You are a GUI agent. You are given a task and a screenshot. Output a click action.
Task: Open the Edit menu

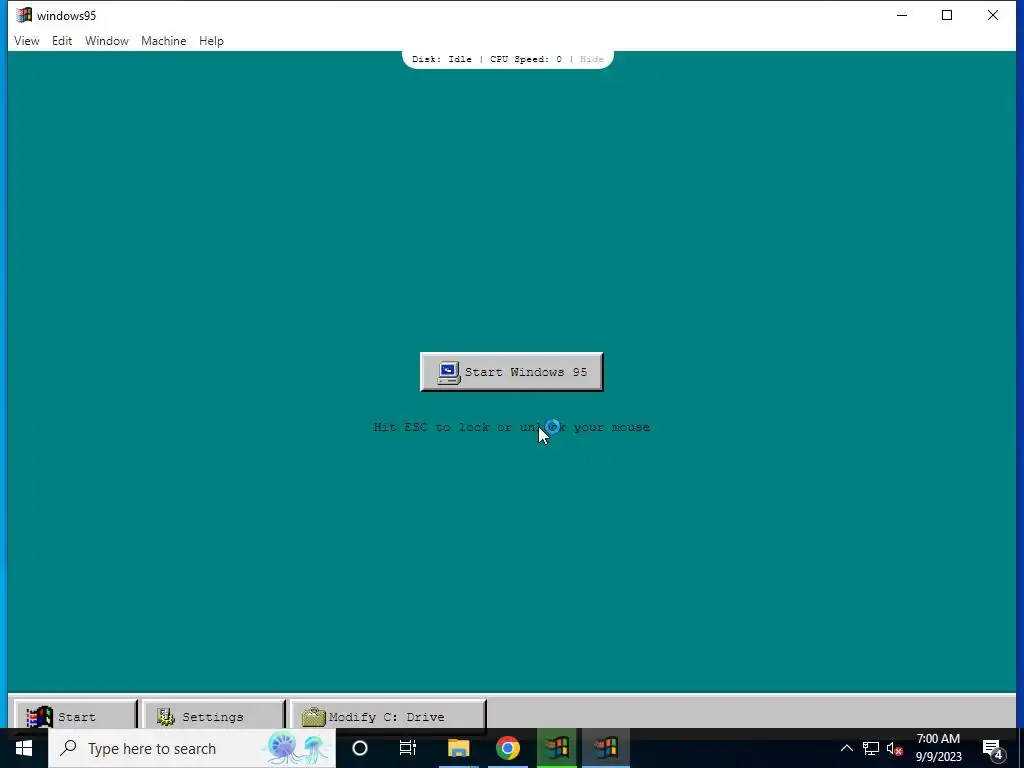62,40
